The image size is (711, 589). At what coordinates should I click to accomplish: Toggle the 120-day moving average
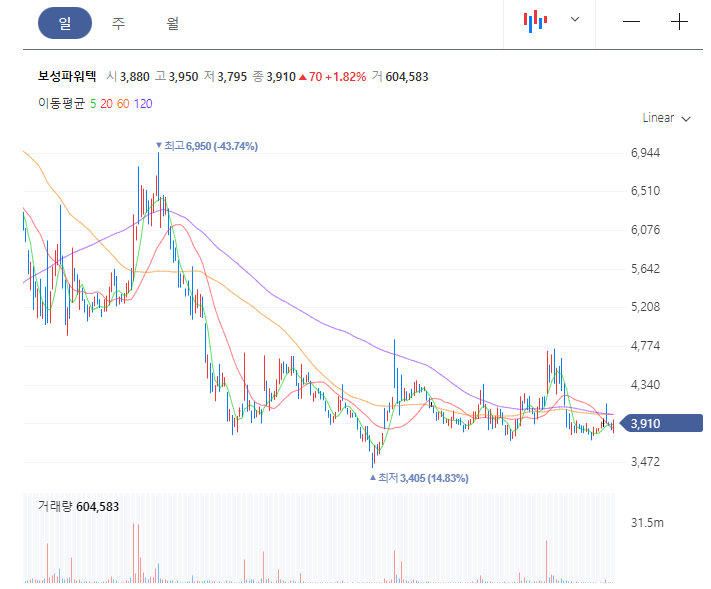(x=143, y=104)
